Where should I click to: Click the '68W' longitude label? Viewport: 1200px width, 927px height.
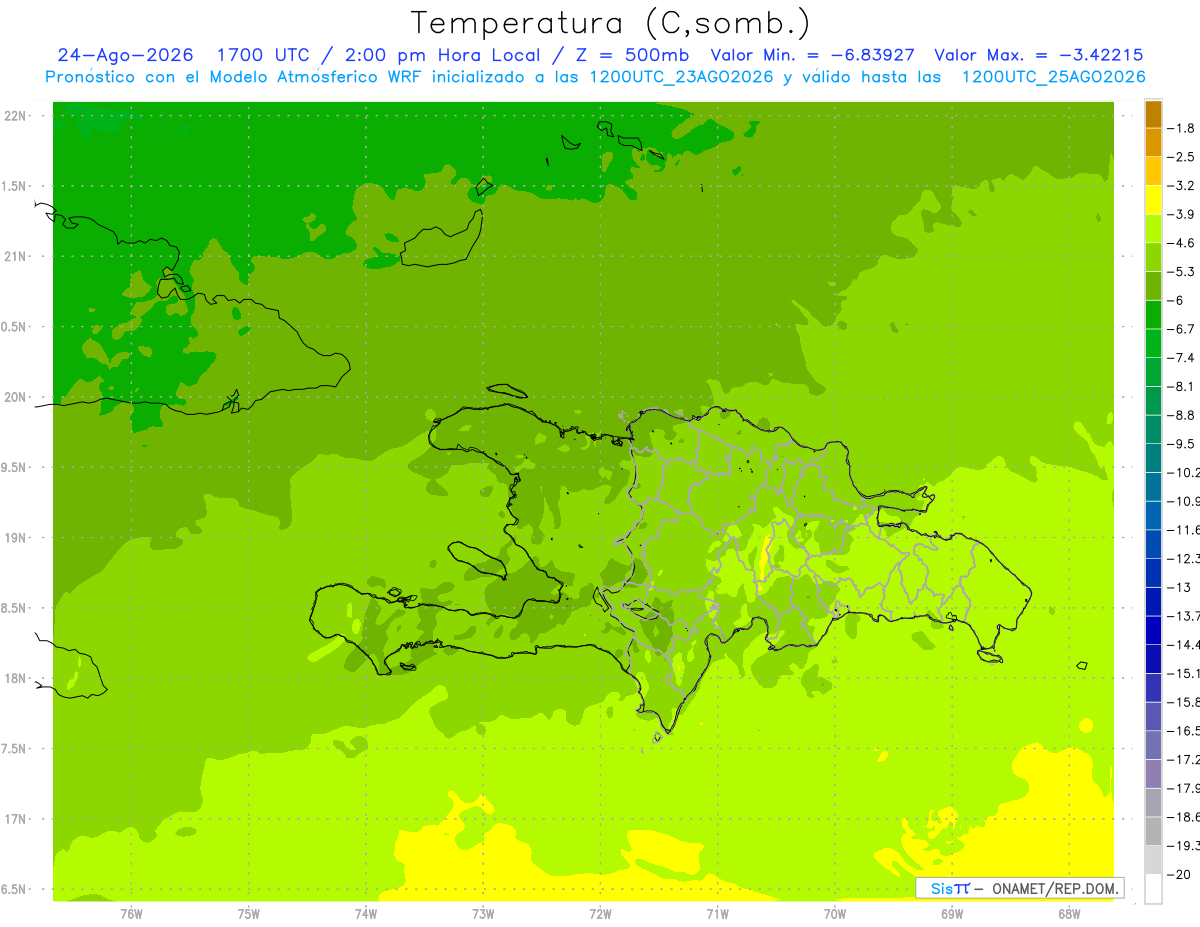click(1069, 914)
